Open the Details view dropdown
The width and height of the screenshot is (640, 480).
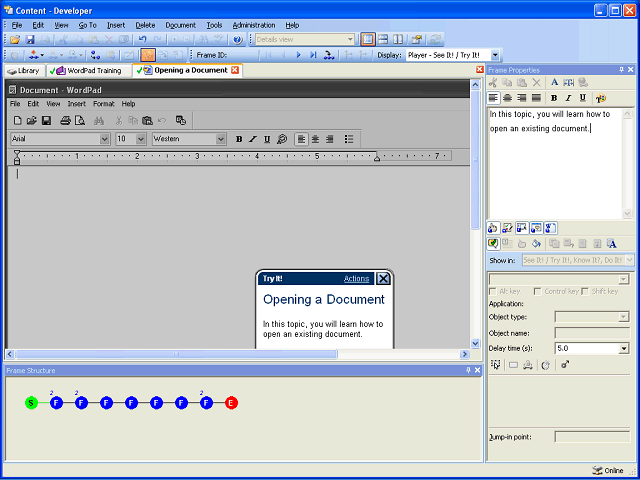pos(350,40)
